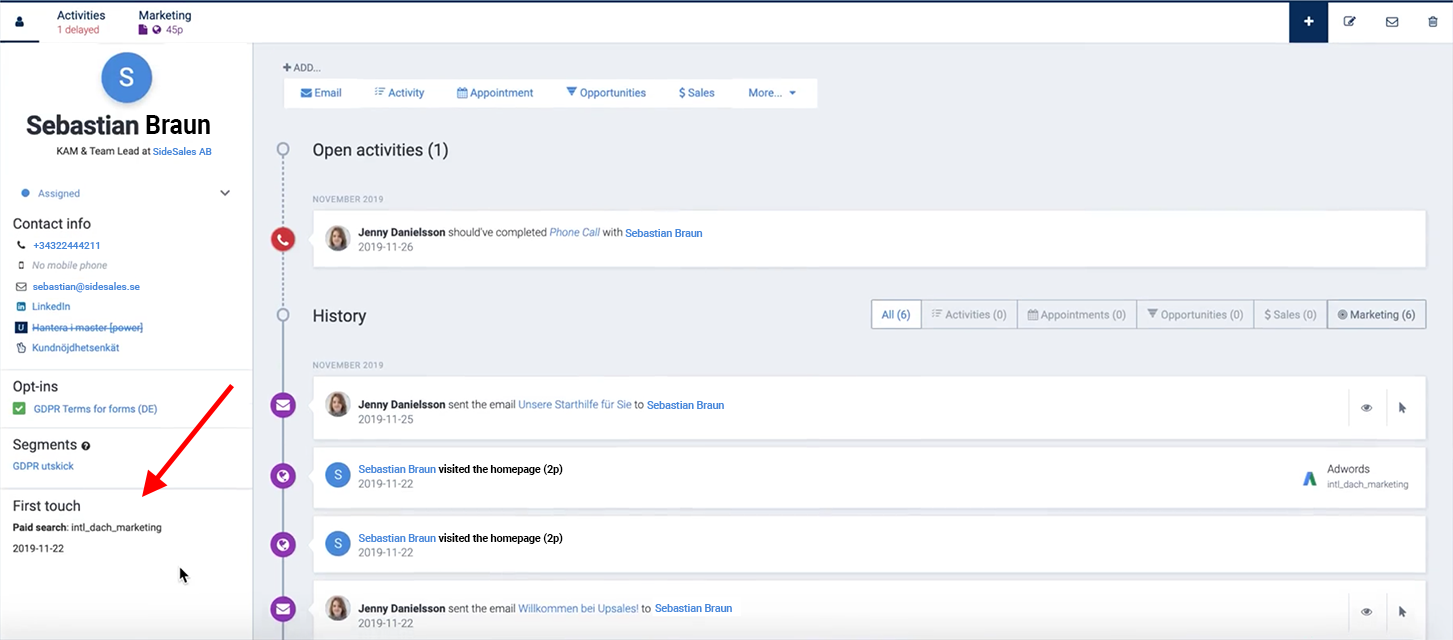
Task: Open Hantera i master [power] link
Action: 88,327
